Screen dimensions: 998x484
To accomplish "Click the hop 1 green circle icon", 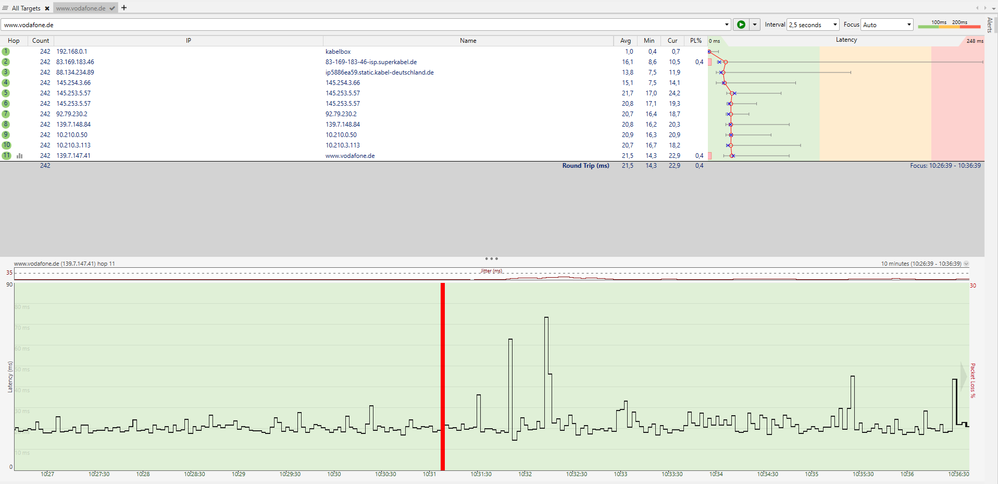I will tap(6, 50).
